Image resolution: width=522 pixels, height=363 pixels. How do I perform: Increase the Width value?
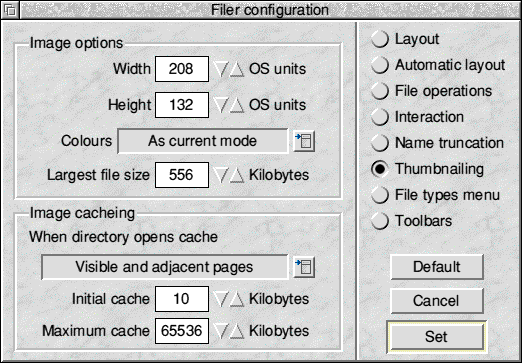pyautogui.click(x=237, y=69)
